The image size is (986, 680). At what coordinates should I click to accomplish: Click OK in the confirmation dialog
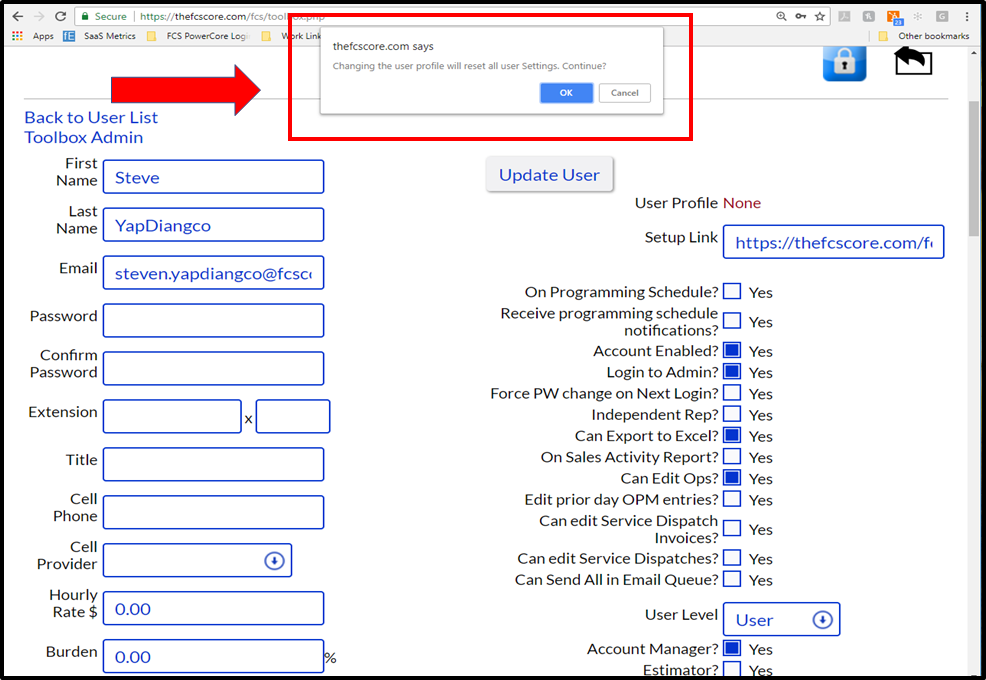(x=566, y=92)
